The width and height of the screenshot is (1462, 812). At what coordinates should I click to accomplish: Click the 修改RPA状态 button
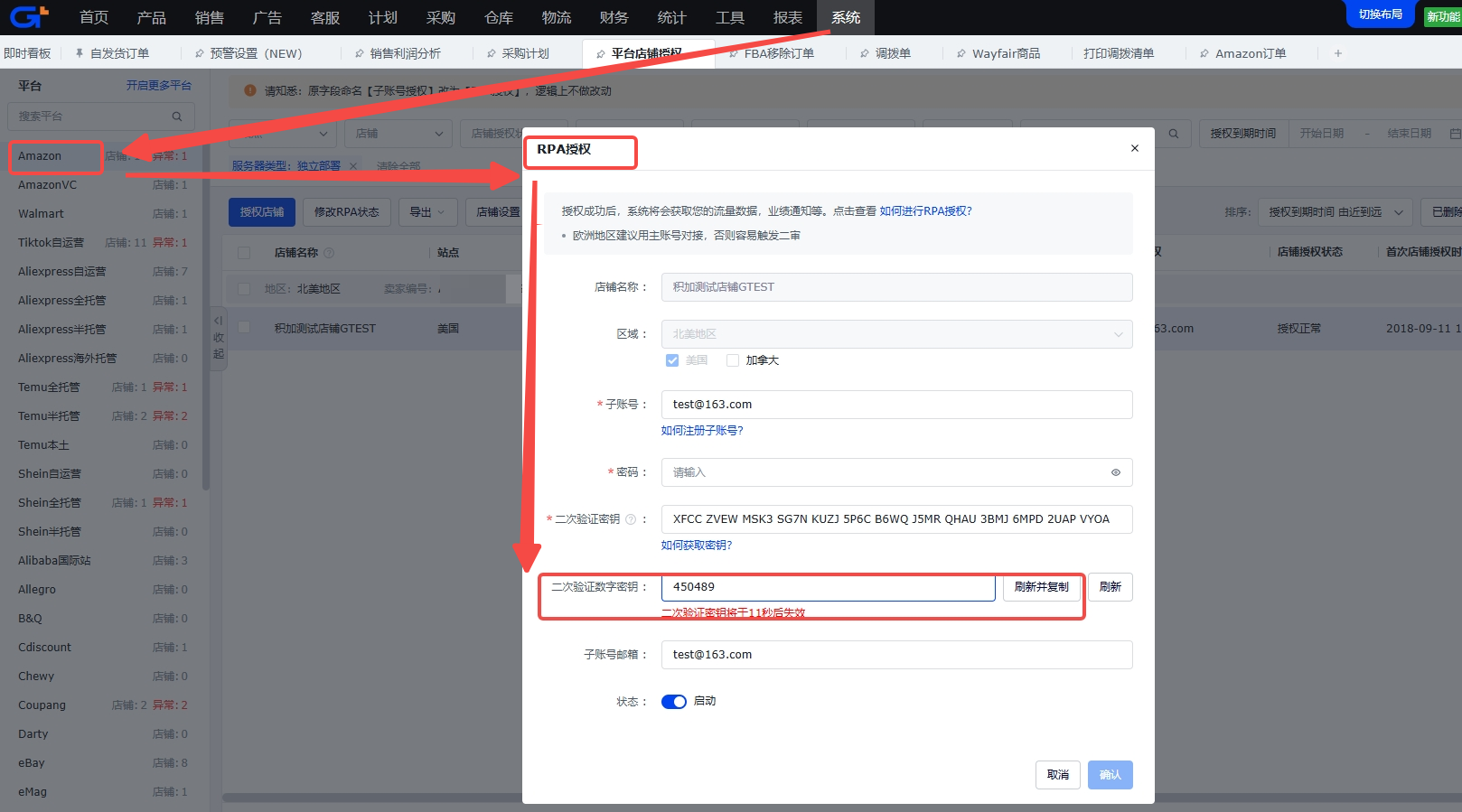click(x=347, y=212)
